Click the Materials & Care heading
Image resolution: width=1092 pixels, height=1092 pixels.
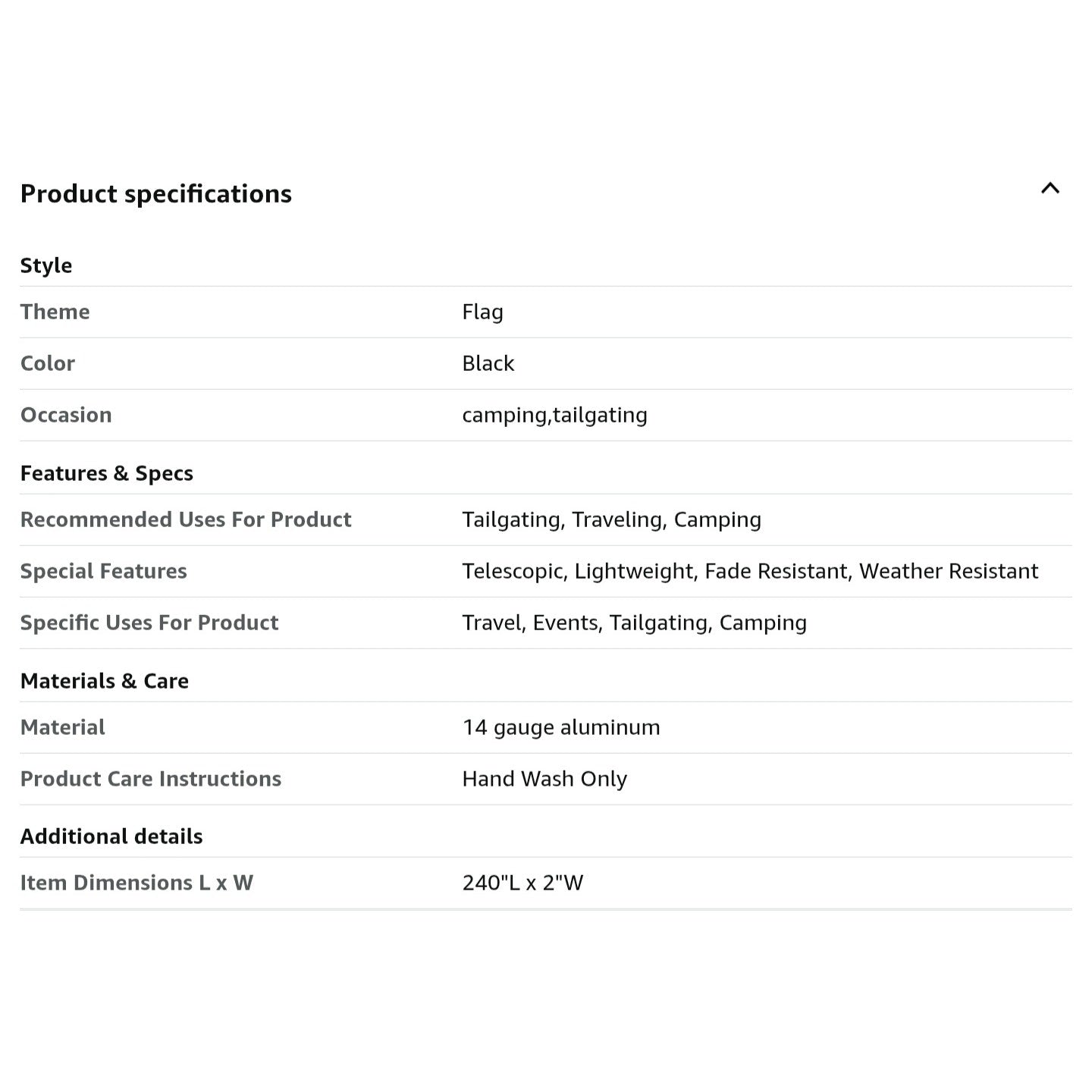pyautogui.click(x=105, y=681)
